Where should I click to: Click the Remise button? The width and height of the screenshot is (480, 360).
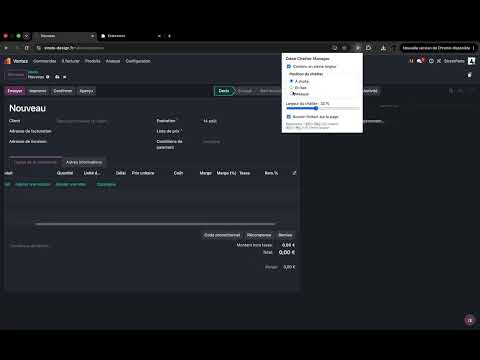(285, 235)
